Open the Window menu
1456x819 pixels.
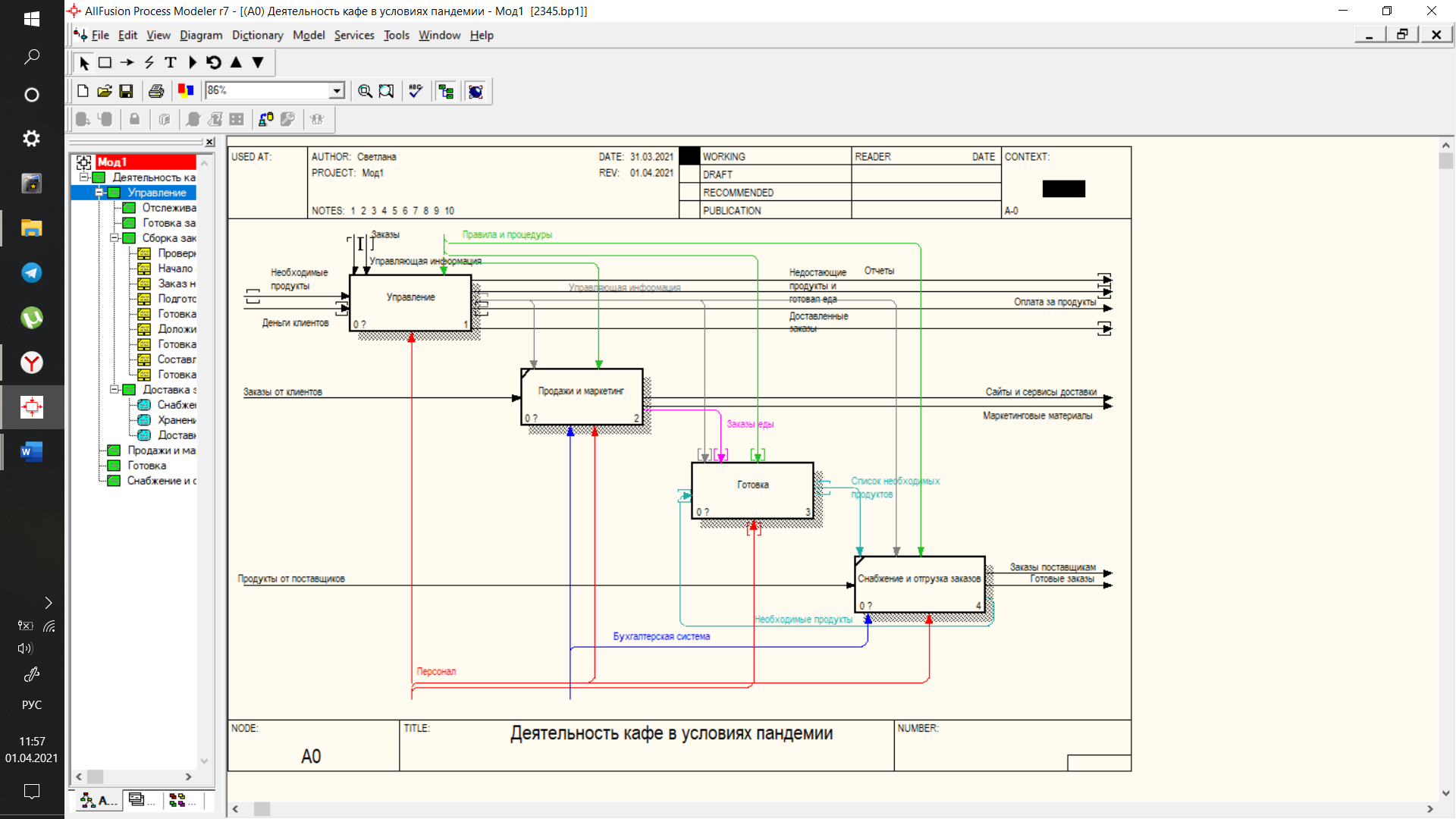tap(439, 35)
